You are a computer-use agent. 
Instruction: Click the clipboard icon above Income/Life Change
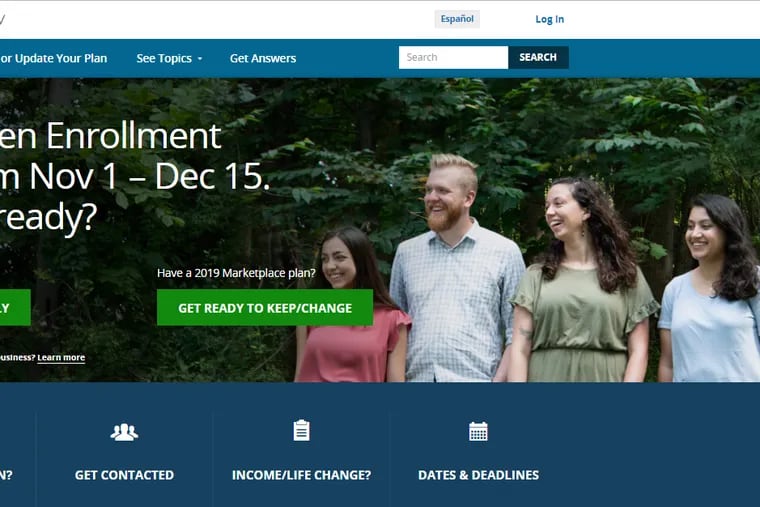tap(301, 430)
